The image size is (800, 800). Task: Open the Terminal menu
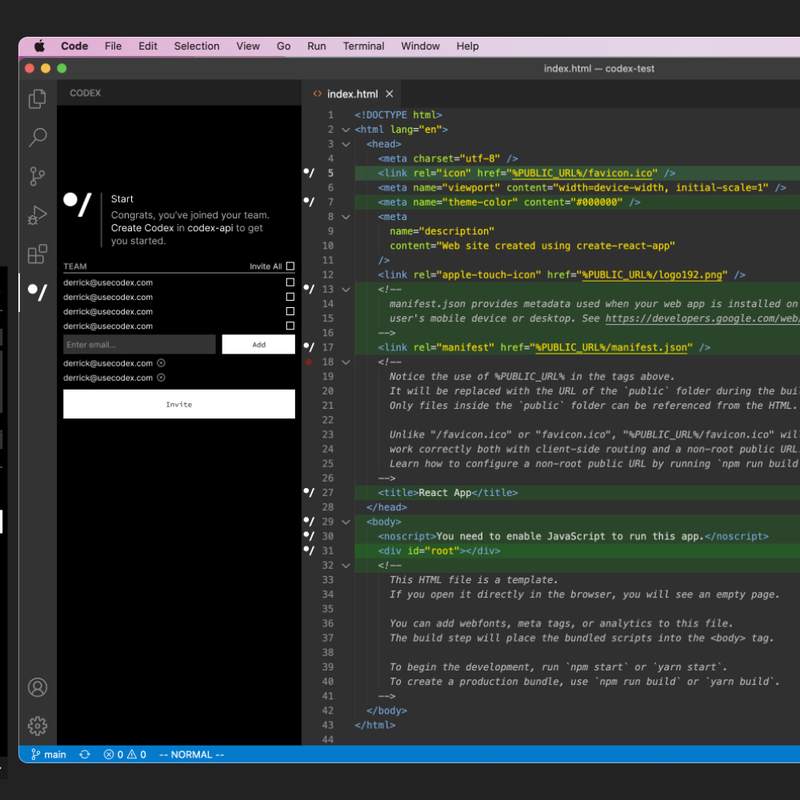[x=363, y=46]
